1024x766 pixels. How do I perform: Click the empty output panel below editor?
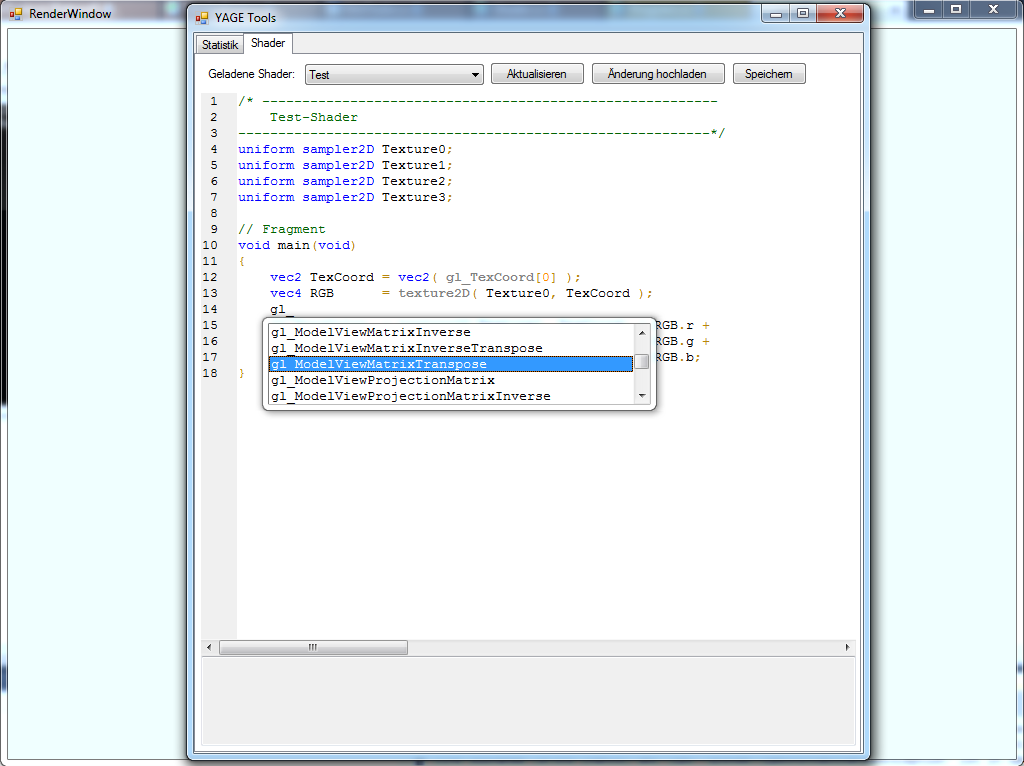(528, 700)
